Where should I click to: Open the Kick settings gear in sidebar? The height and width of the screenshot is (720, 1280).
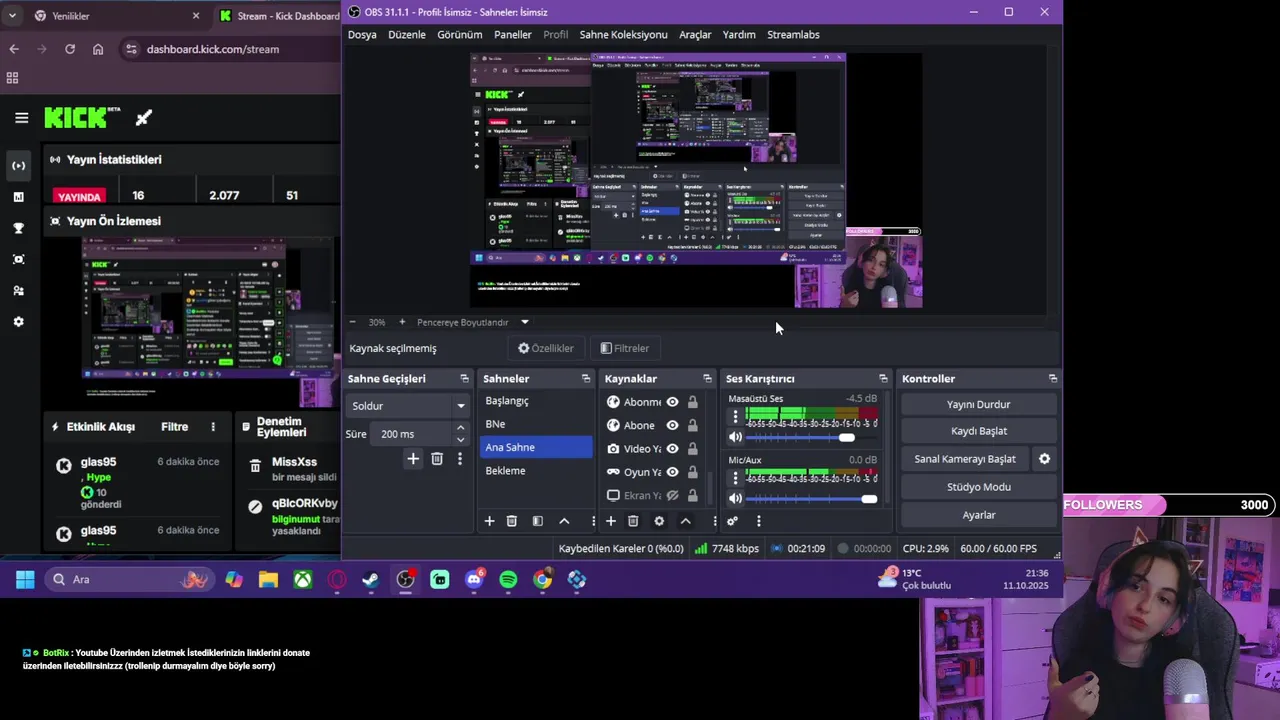(x=19, y=322)
